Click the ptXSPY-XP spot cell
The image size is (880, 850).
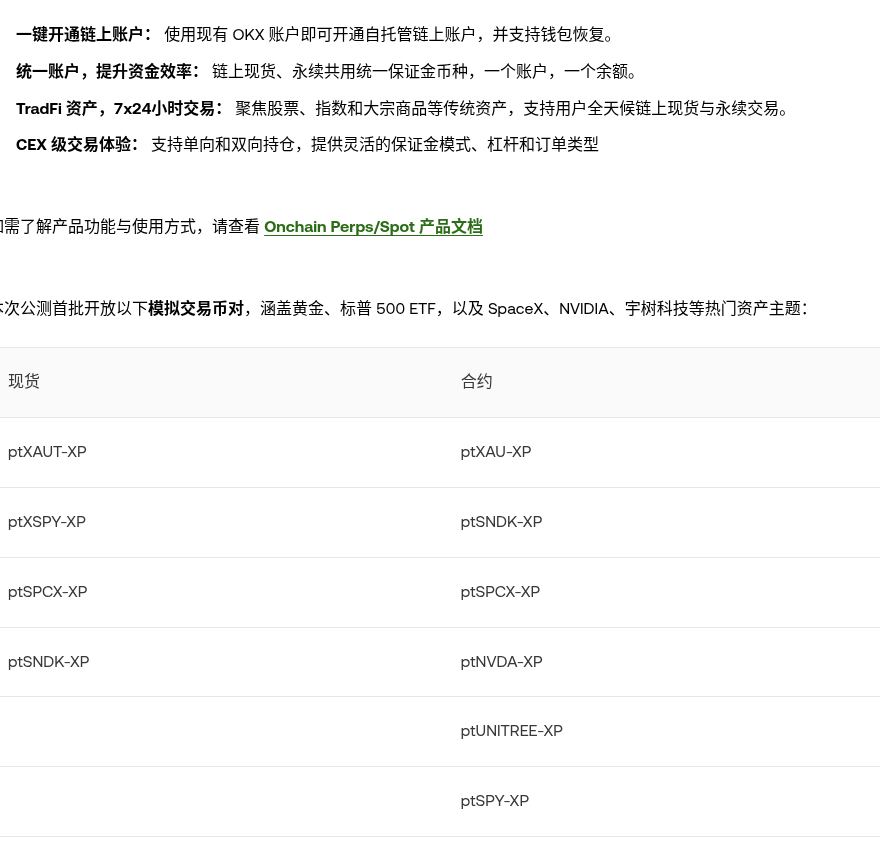click(47, 522)
